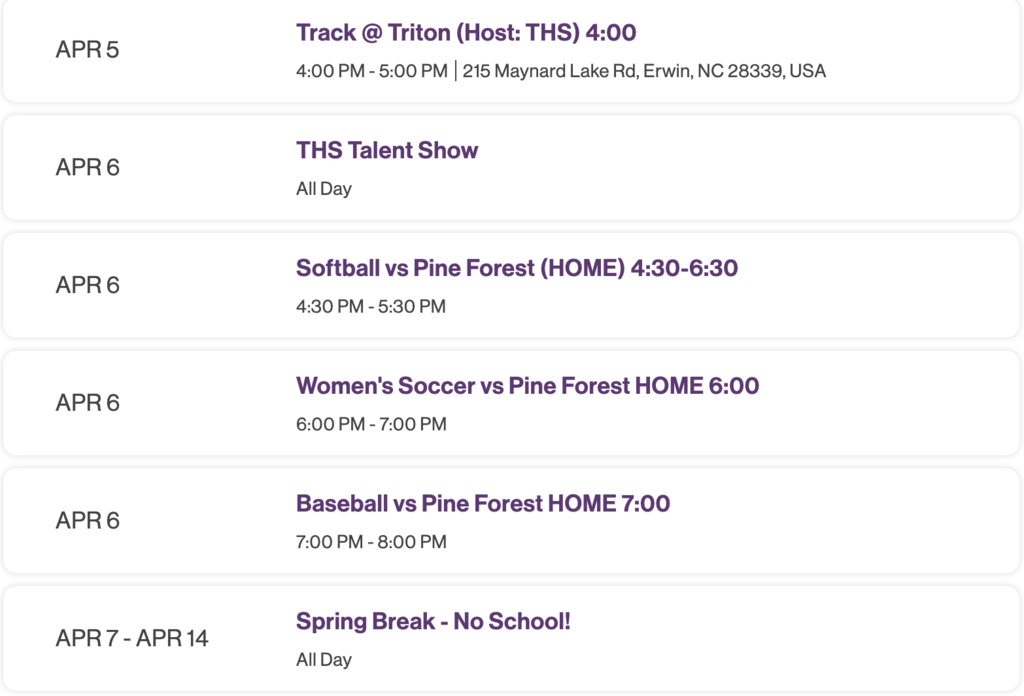Click the 4:30 PM - 5:30 PM time text
Screen dimensions: 1024x696
coord(370,306)
